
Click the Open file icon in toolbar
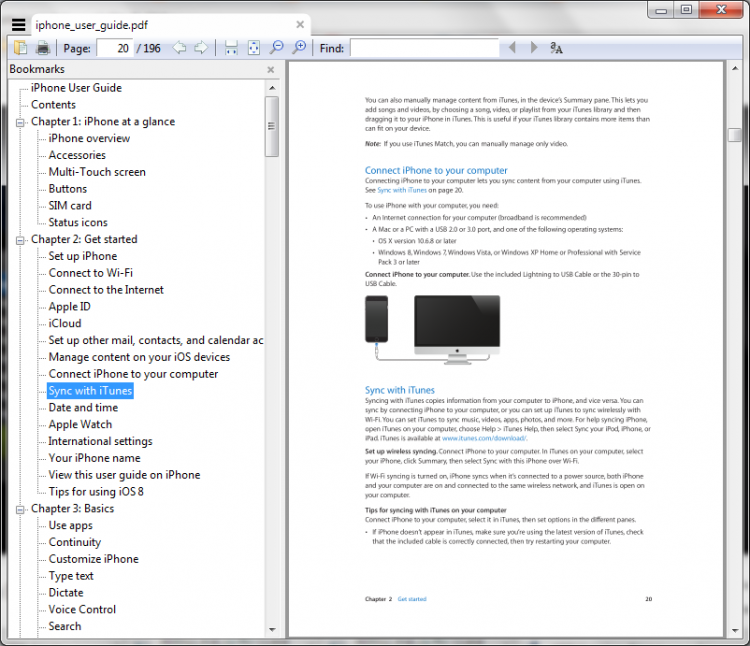(21, 48)
